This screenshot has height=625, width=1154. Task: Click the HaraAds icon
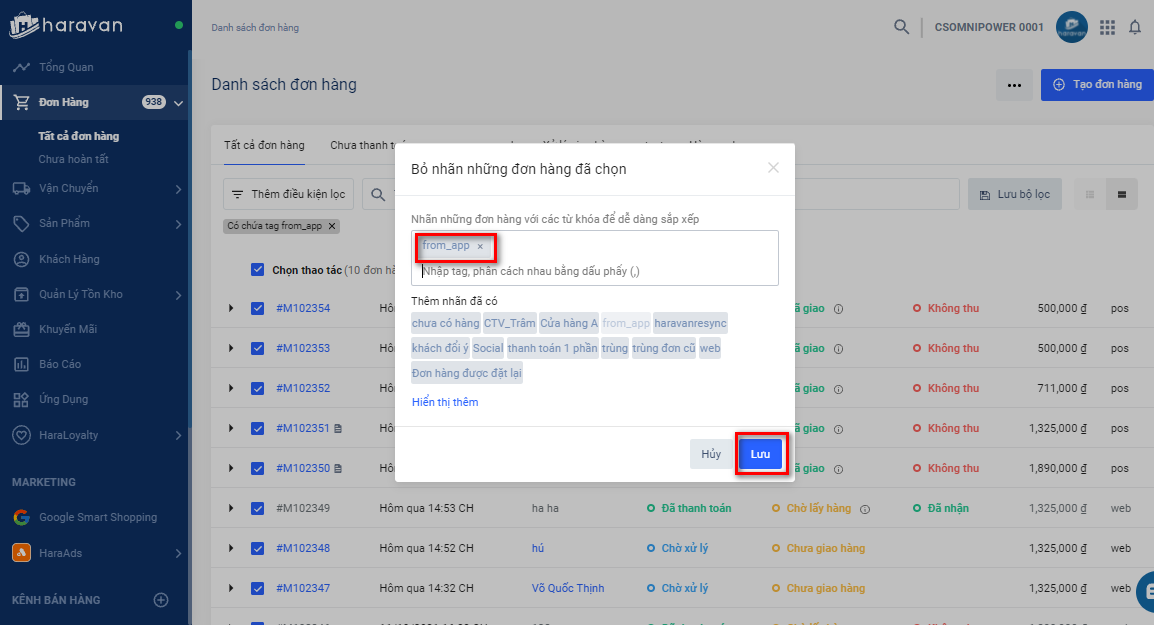[x=21, y=553]
